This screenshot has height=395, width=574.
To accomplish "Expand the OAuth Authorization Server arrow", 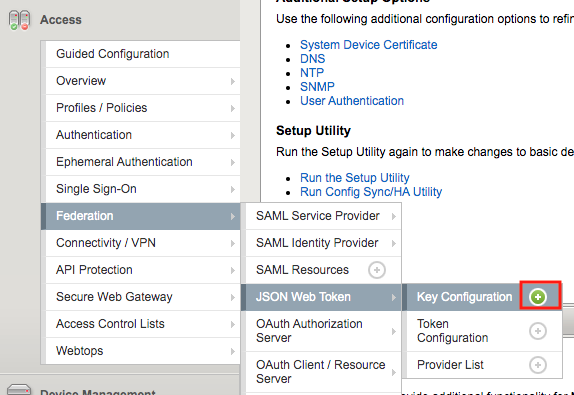I will (394, 331).
